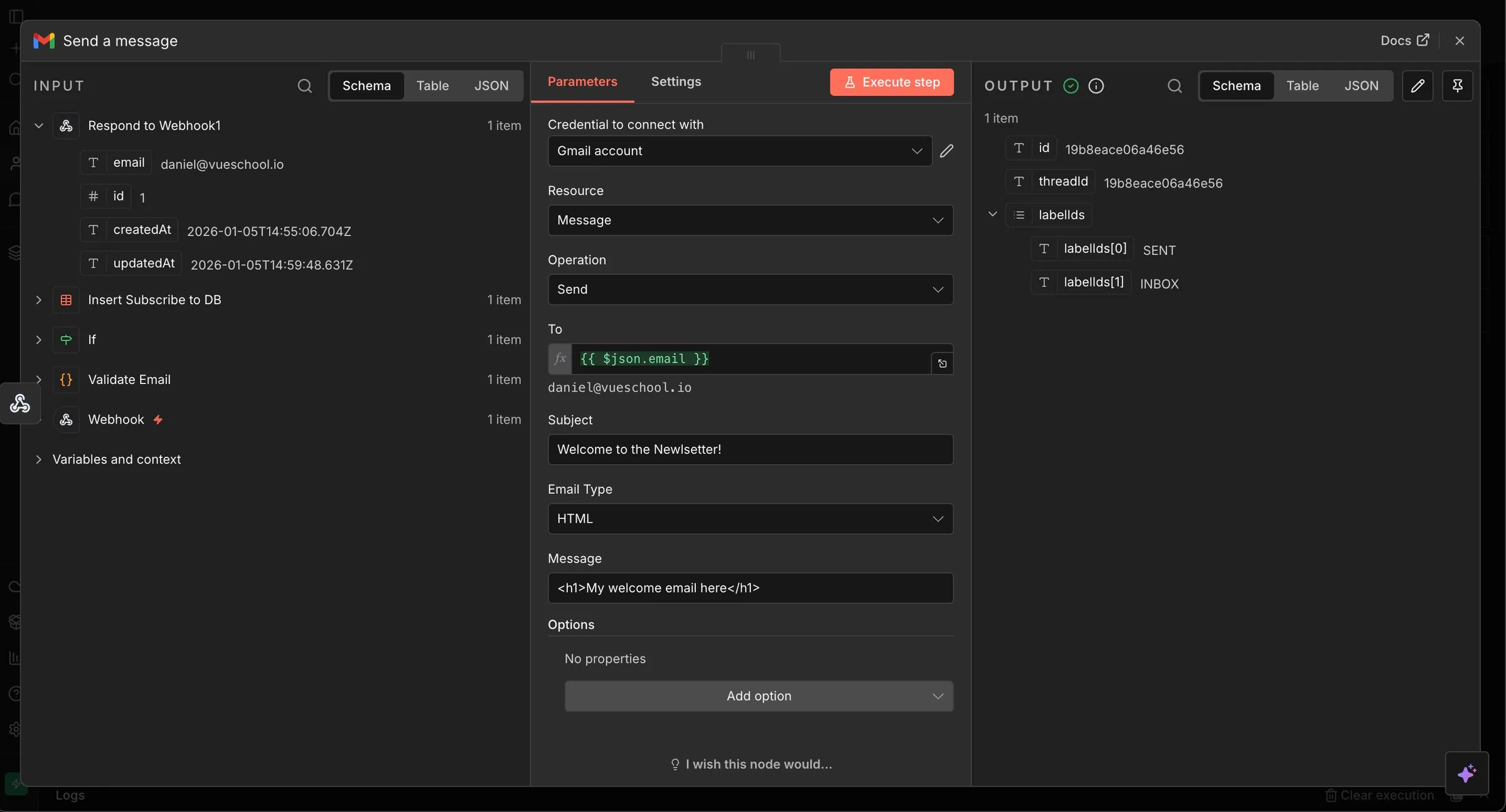Expand the Validate Email node
Image resolution: width=1506 pixels, height=812 pixels.
coord(39,380)
